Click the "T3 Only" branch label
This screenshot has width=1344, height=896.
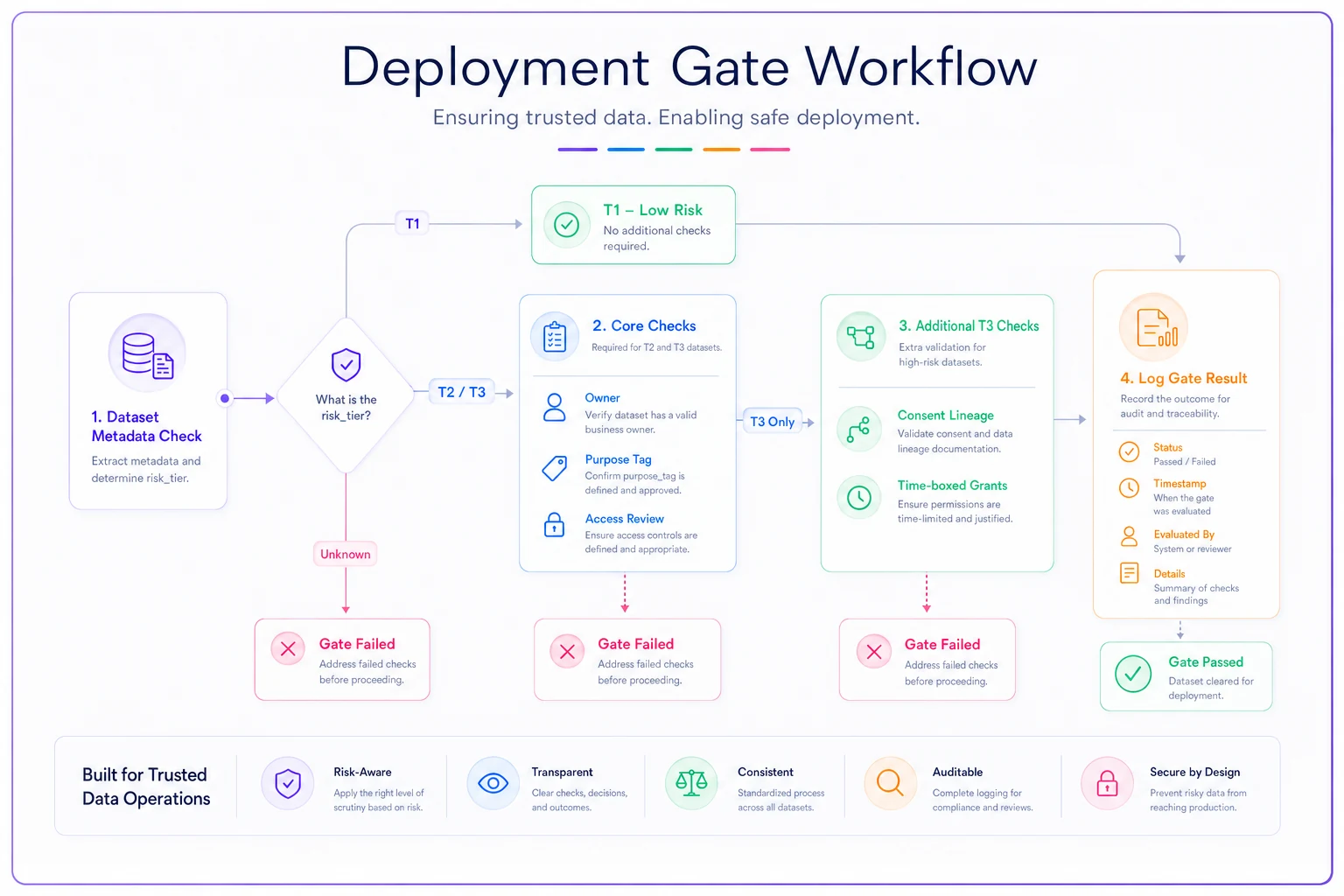tap(772, 422)
